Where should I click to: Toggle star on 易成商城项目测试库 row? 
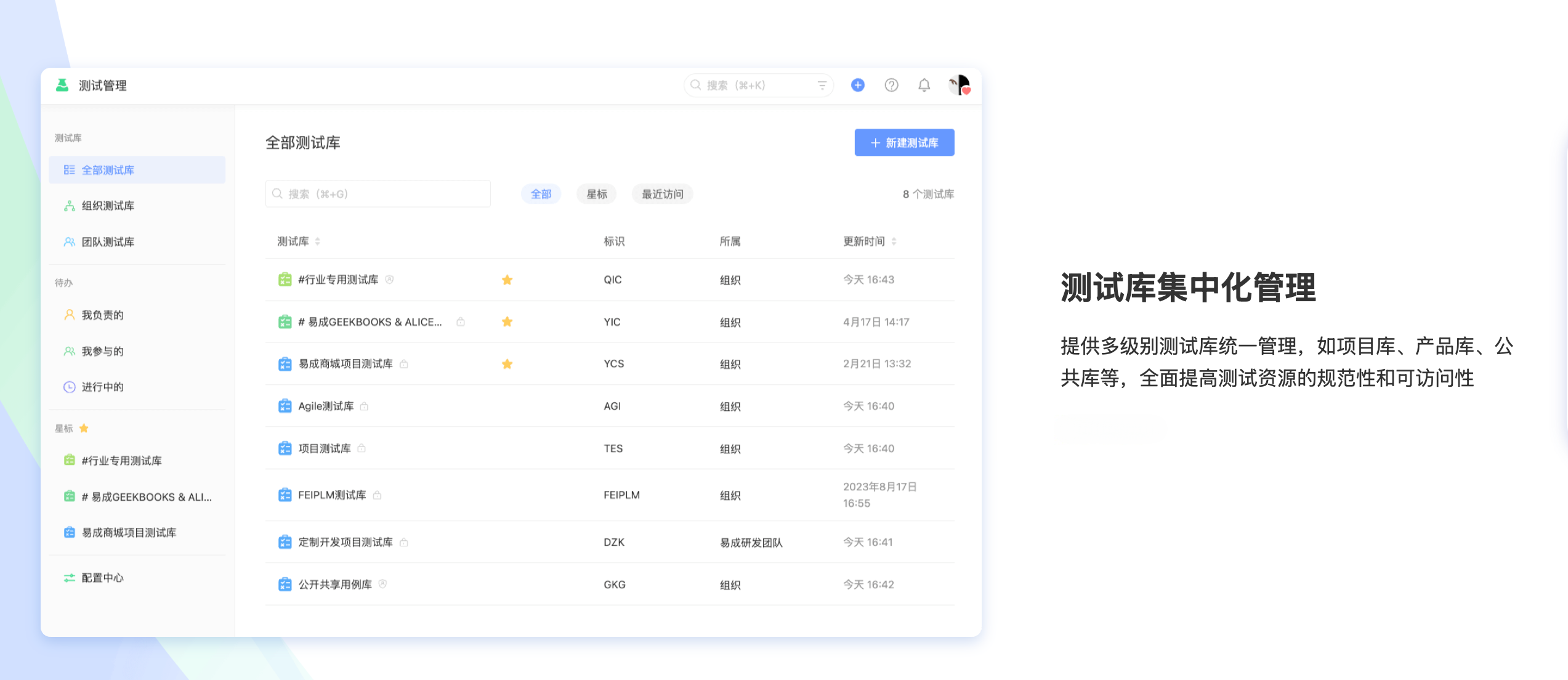click(x=507, y=364)
